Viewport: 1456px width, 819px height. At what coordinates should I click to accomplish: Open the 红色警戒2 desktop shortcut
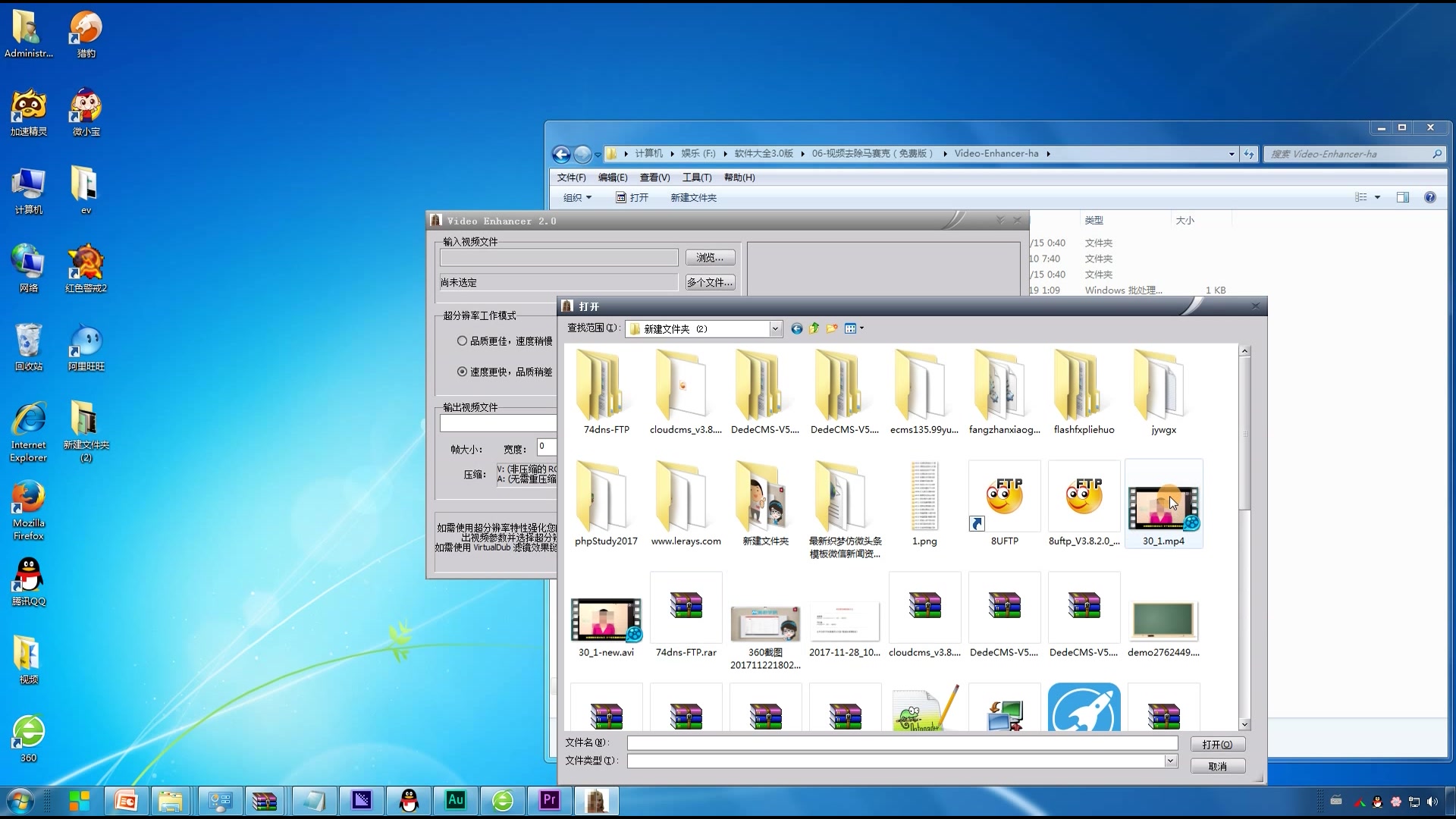(86, 269)
